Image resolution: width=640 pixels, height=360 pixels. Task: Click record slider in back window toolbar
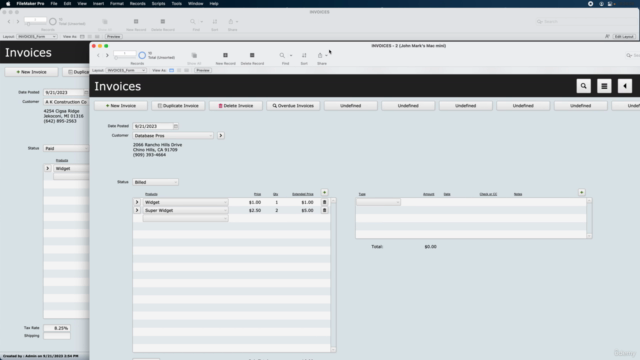tap(35, 24)
